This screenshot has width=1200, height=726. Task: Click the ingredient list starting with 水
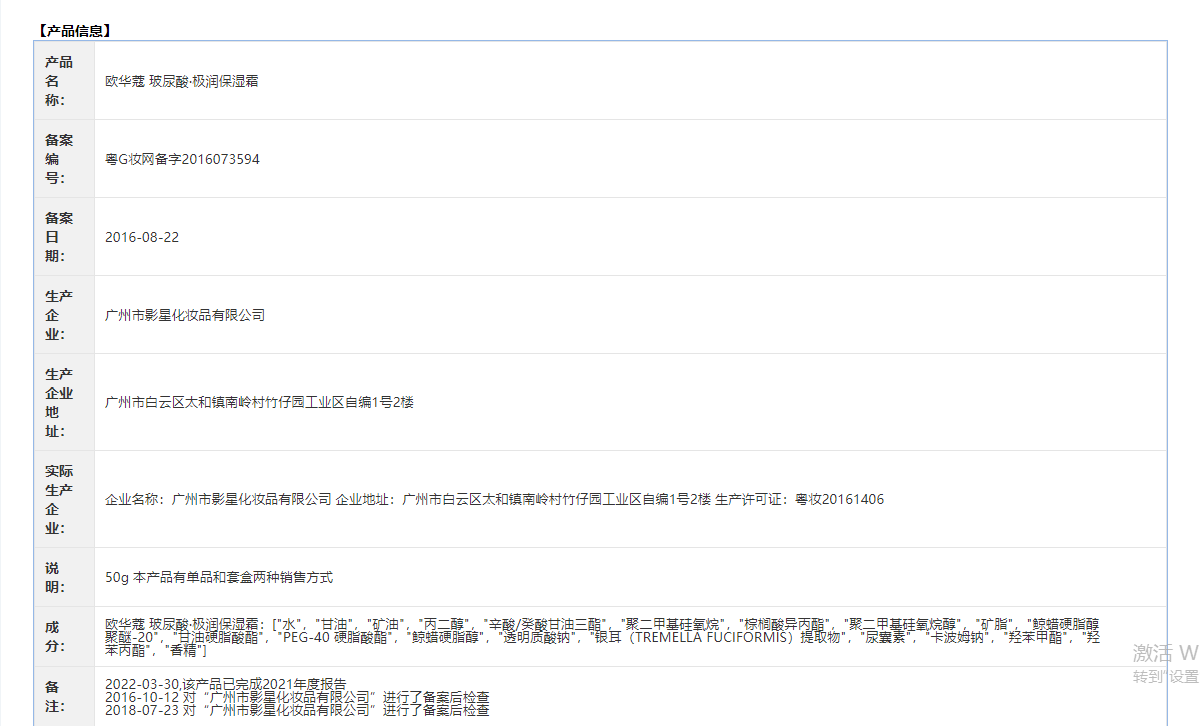603,636
